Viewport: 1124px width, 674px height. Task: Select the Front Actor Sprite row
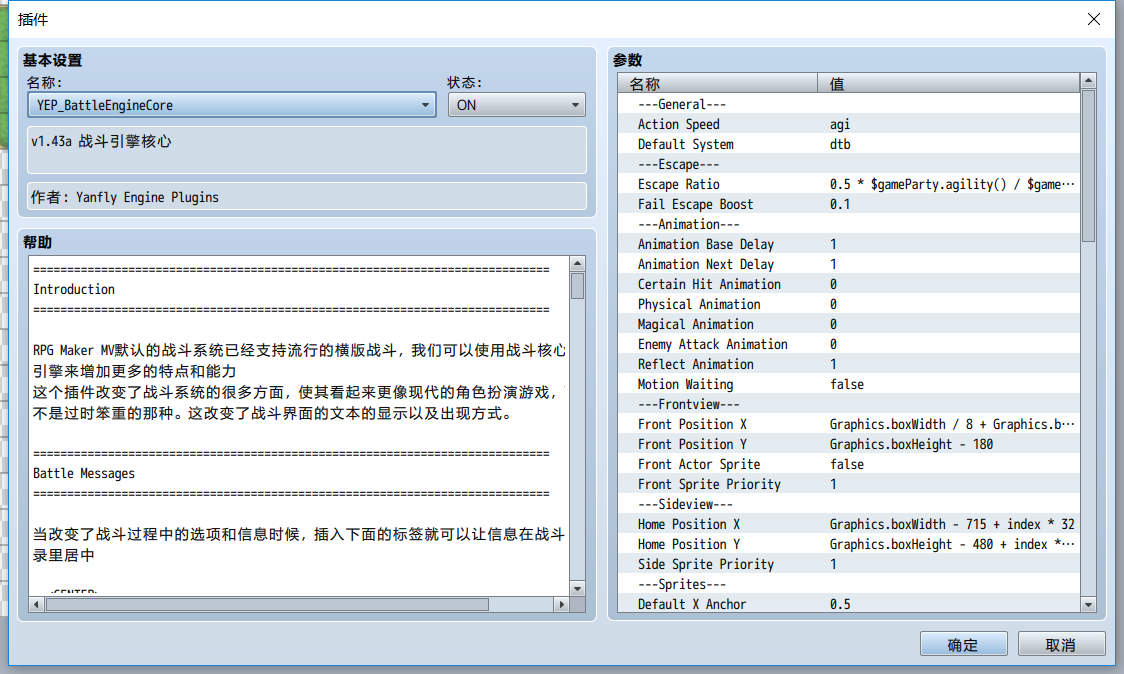[849, 465]
